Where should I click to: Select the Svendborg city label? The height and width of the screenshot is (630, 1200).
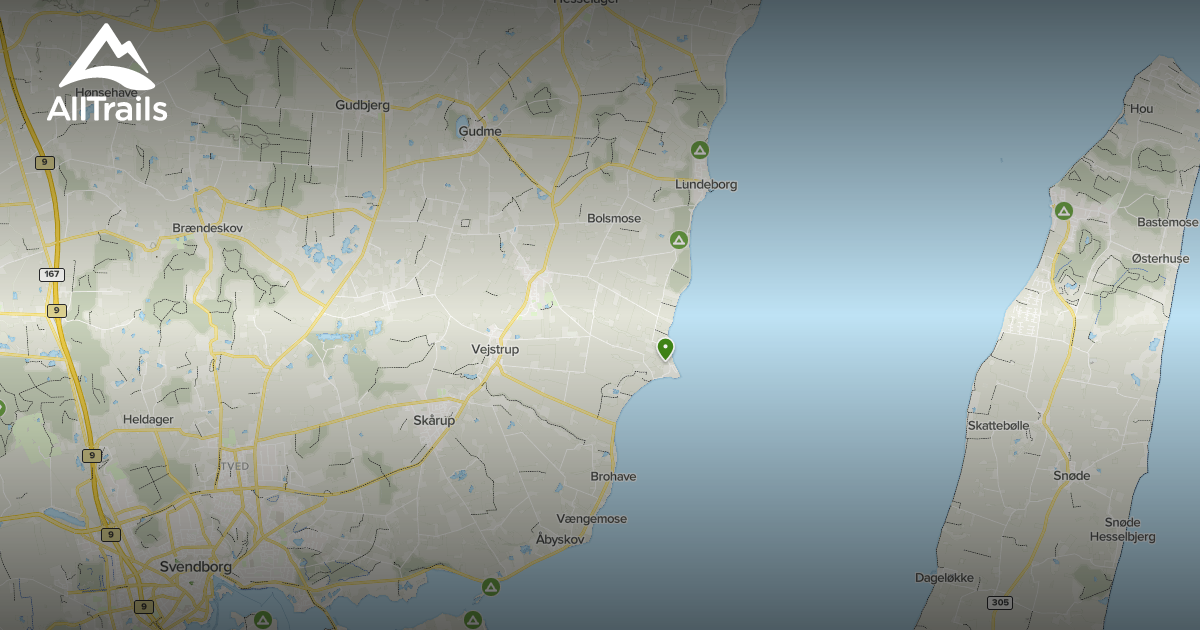[196, 567]
